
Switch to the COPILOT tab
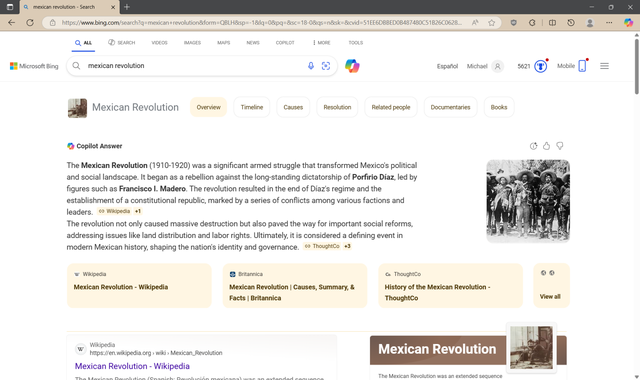point(285,42)
